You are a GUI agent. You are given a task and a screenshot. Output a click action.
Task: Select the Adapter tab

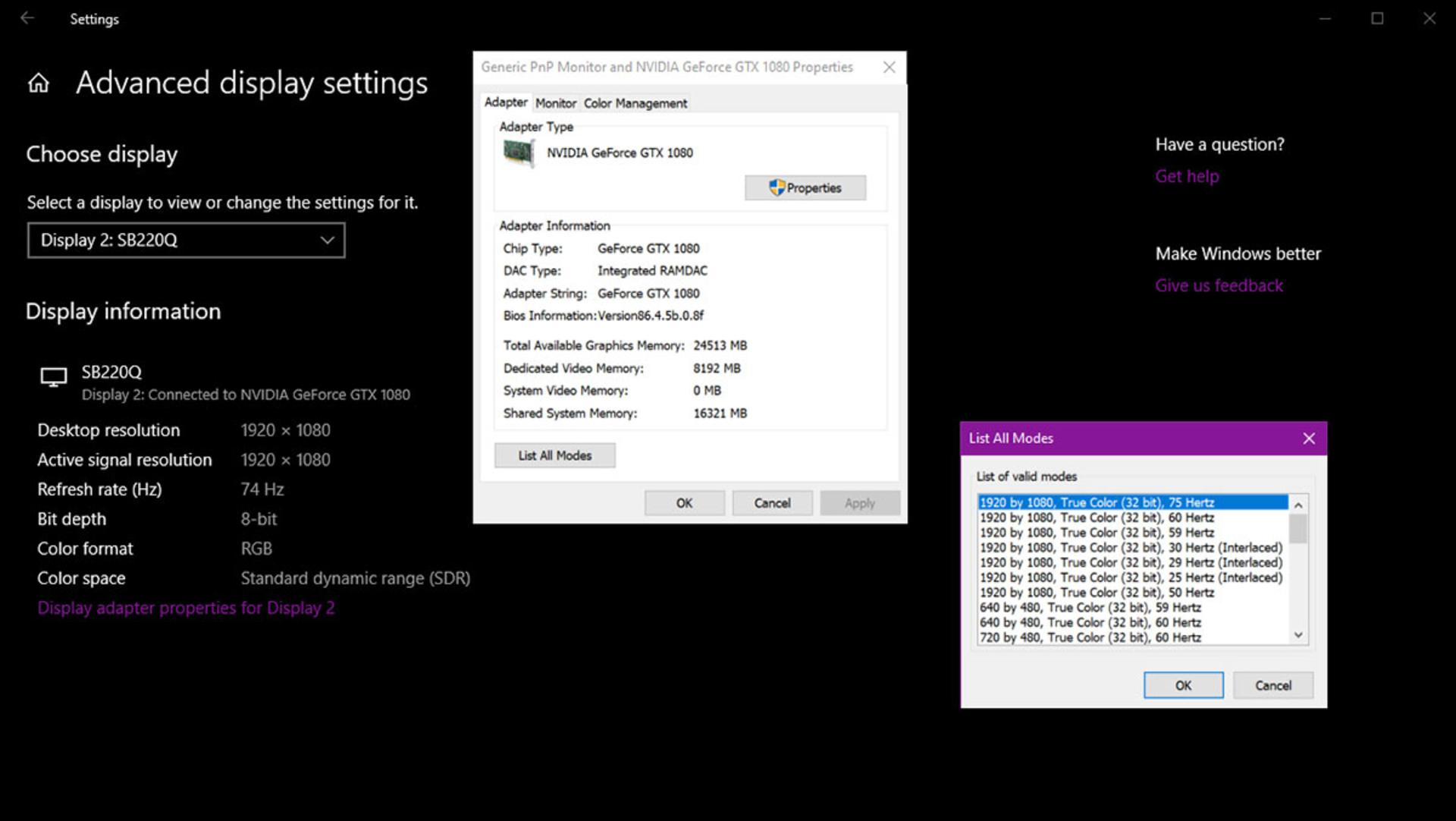(x=506, y=102)
